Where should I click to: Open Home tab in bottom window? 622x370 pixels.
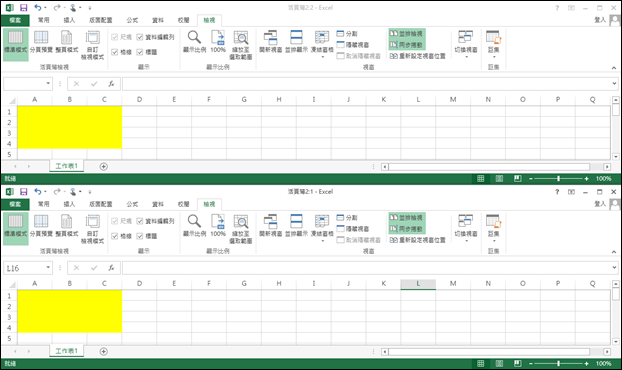coord(44,204)
